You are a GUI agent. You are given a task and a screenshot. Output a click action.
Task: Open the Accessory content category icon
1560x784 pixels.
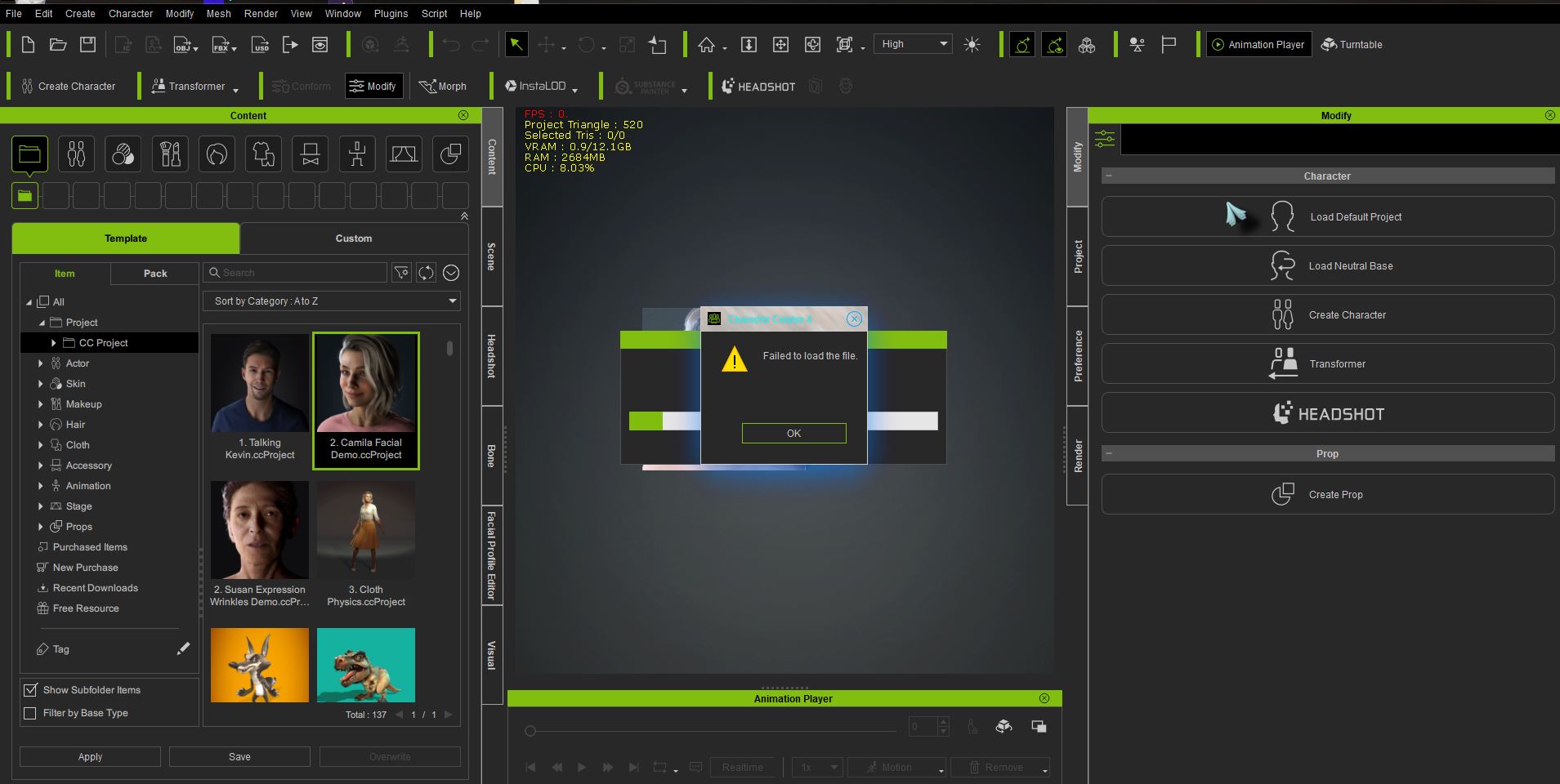(311, 154)
